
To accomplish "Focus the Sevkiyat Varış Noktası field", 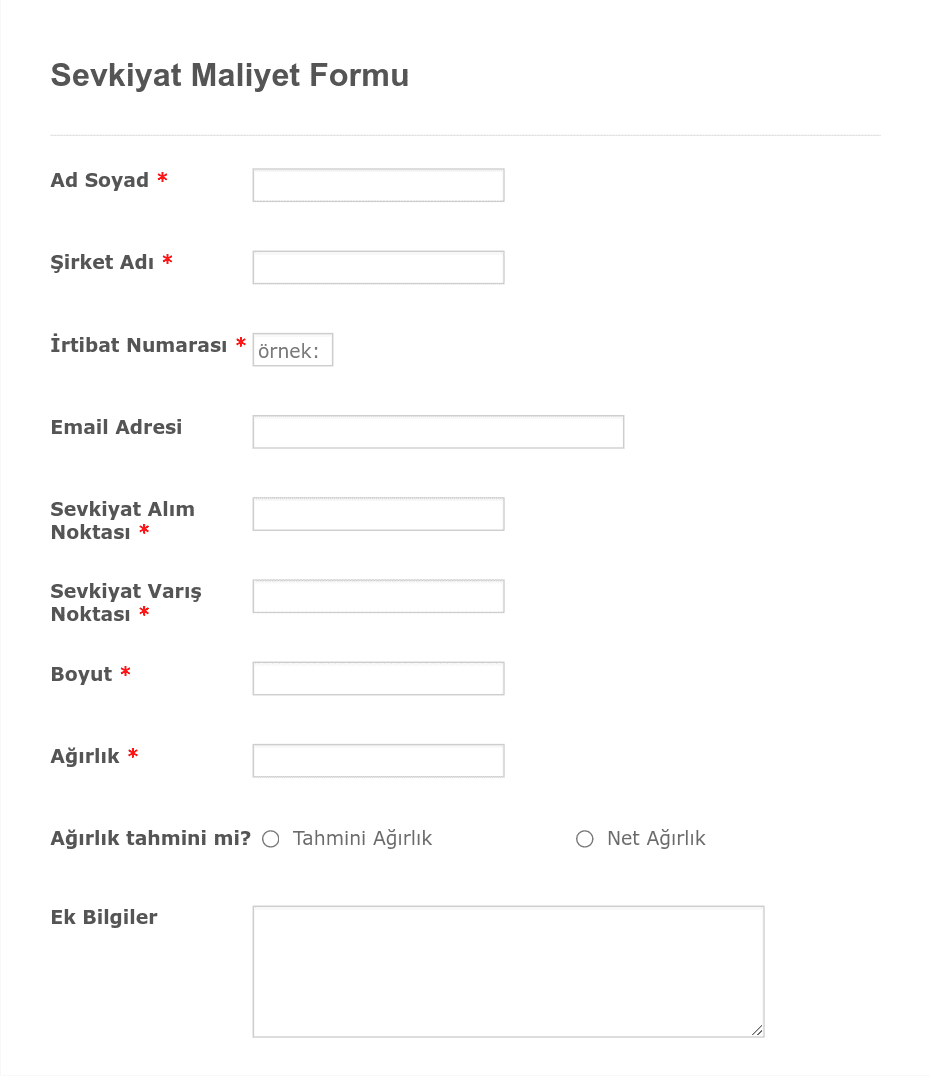I will (x=378, y=596).
